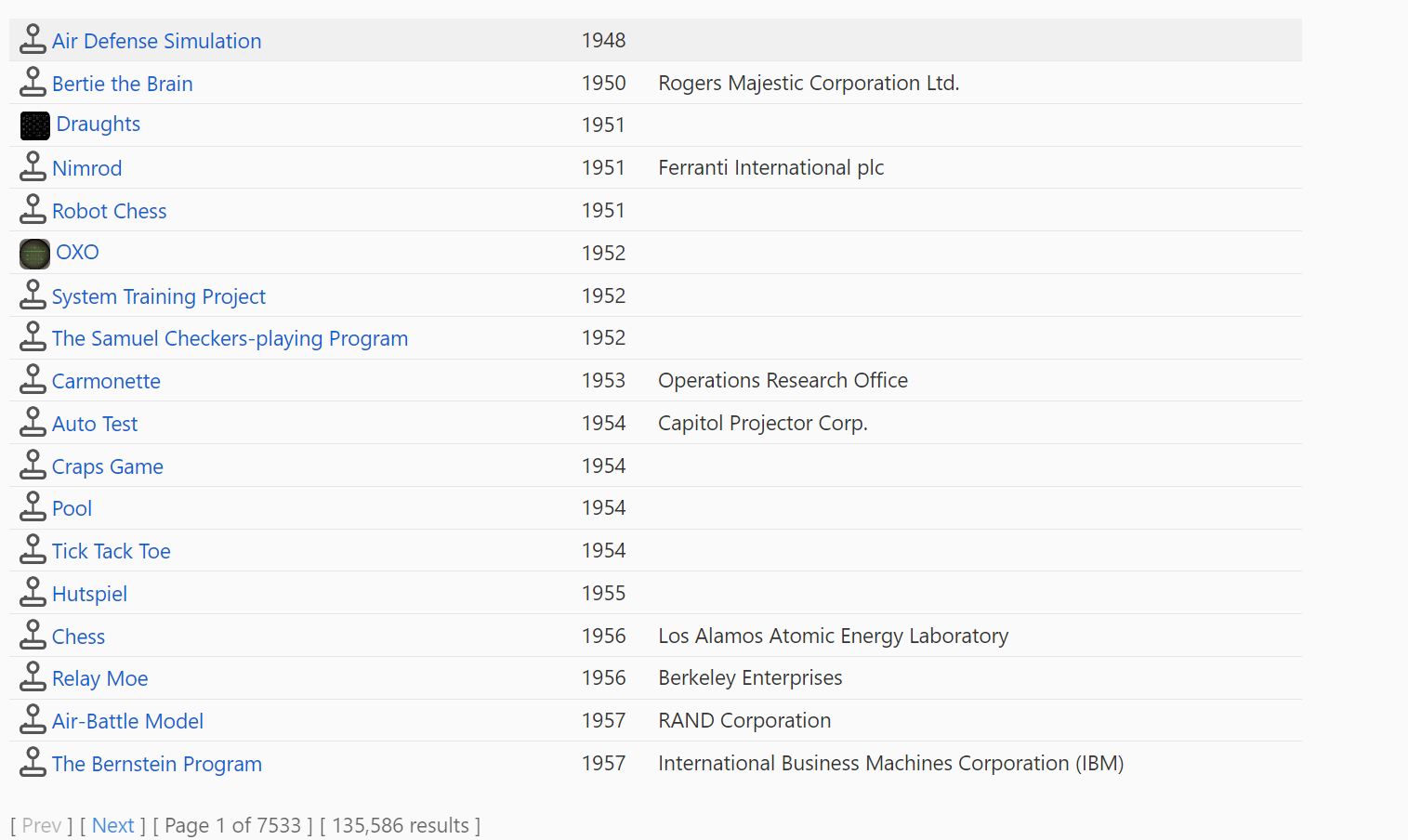This screenshot has width=1408, height=840.
Task: Open the Bertie the Brain link
Action: [x=123, y=84]
